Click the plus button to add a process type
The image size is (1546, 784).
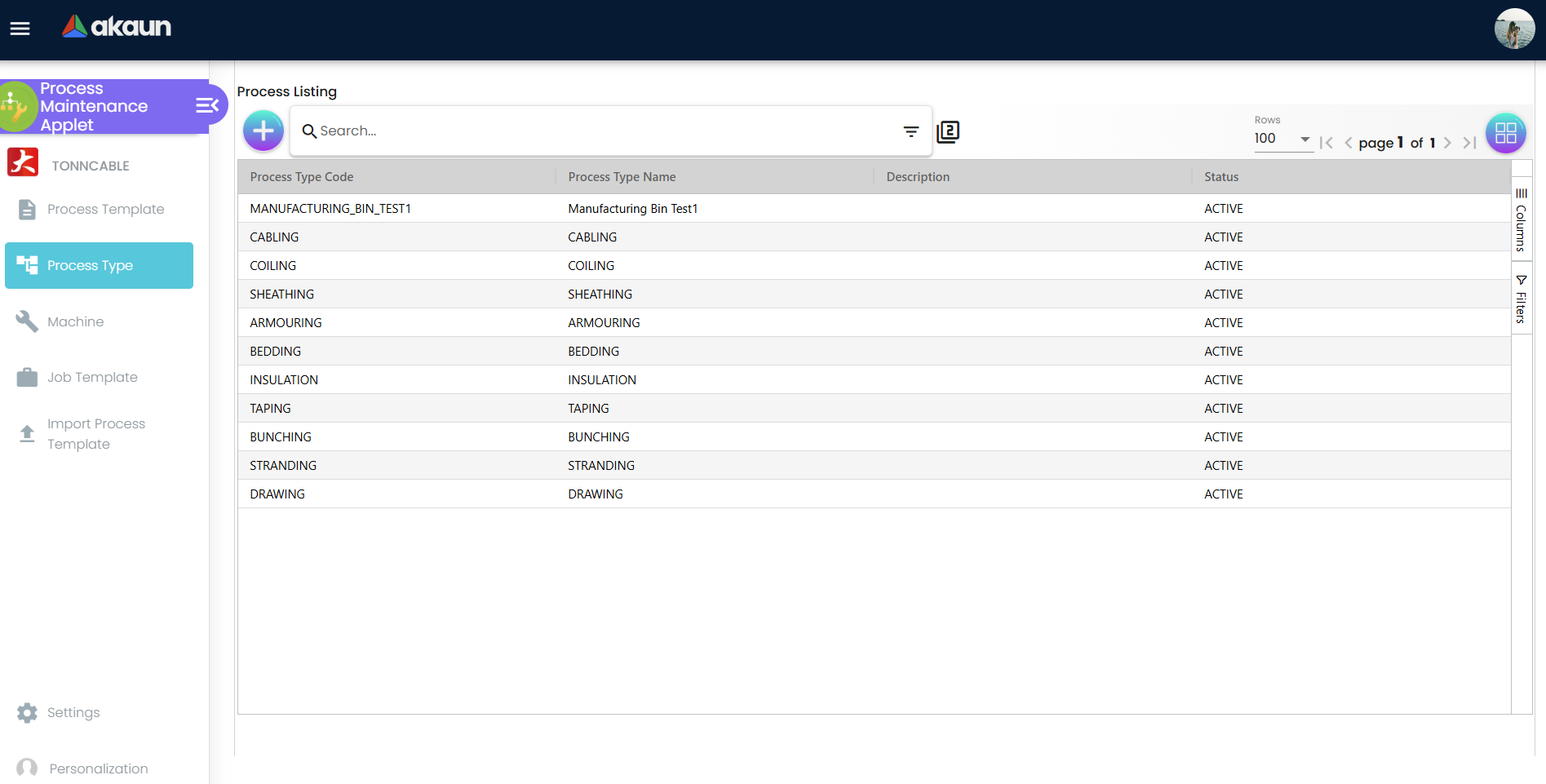(x=263, y=131)
